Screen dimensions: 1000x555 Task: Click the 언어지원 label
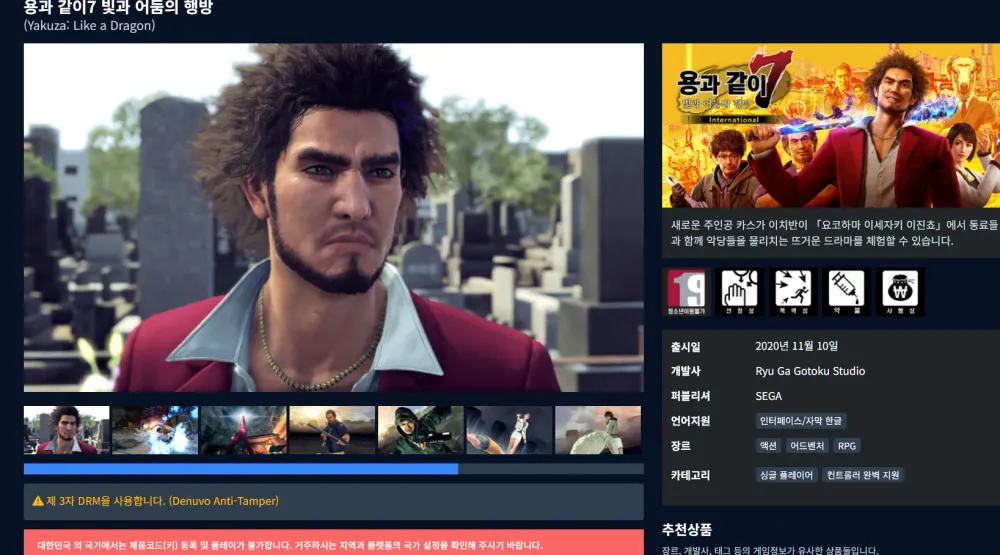coord(691,421)
